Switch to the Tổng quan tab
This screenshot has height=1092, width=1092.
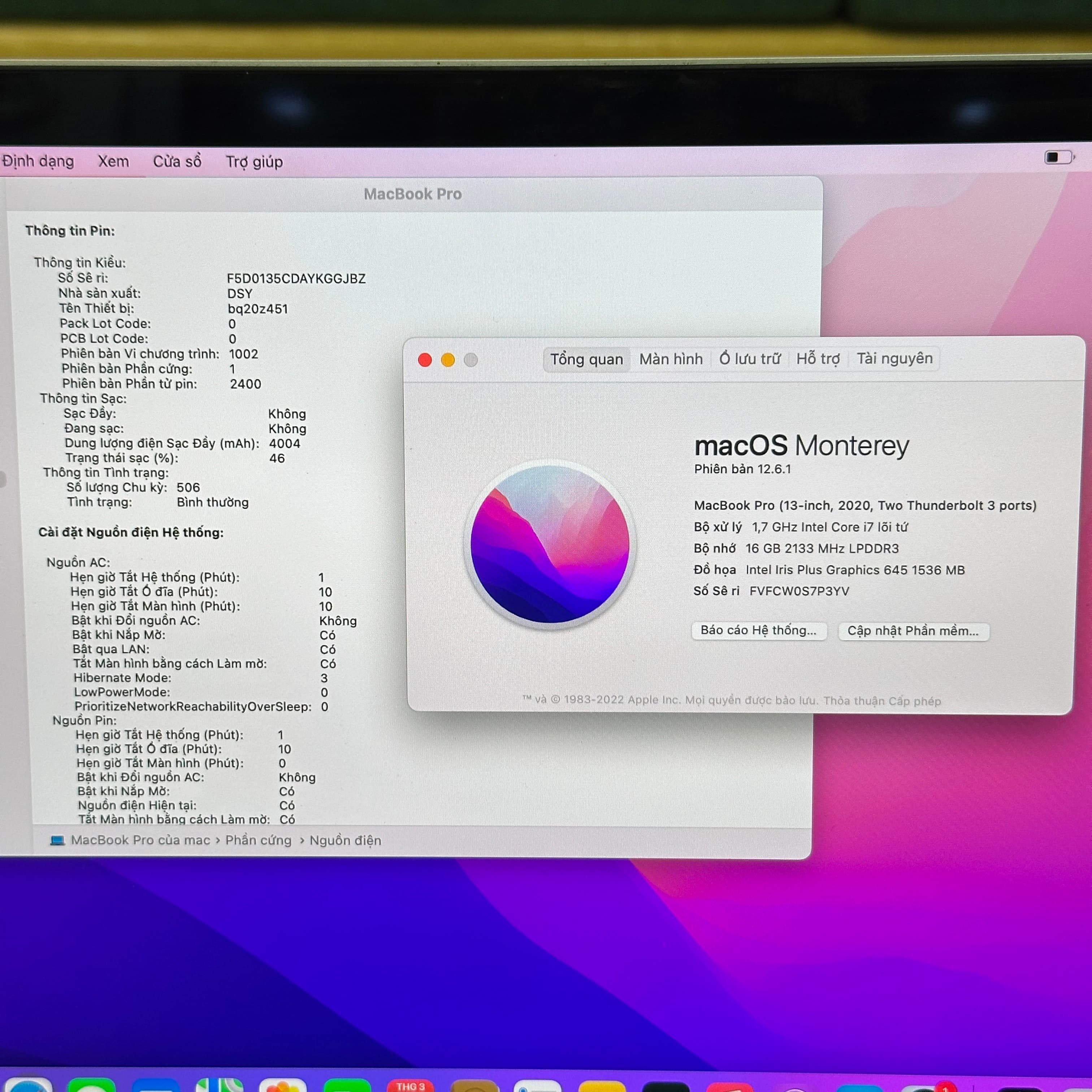587,359
